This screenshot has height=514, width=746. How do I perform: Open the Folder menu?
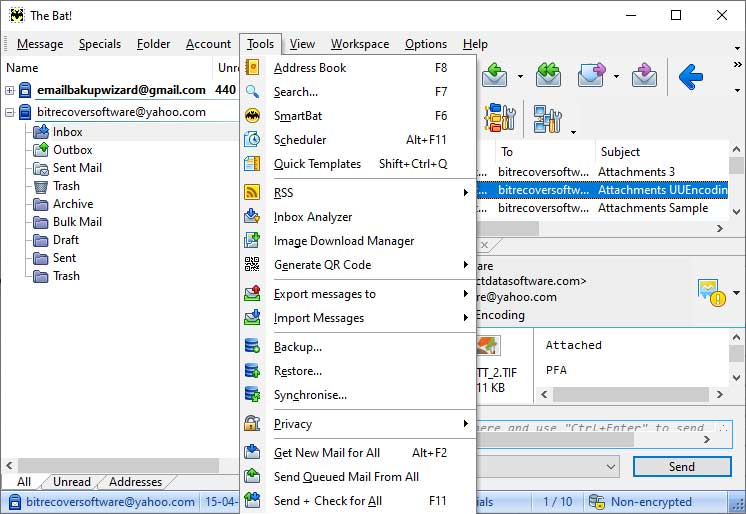pyautogui.click(x=153, y=44)
